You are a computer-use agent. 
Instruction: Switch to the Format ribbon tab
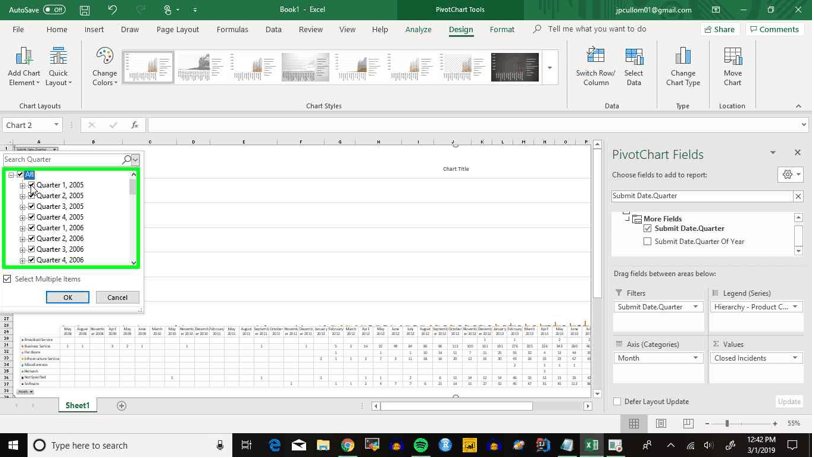coord(501,30)
